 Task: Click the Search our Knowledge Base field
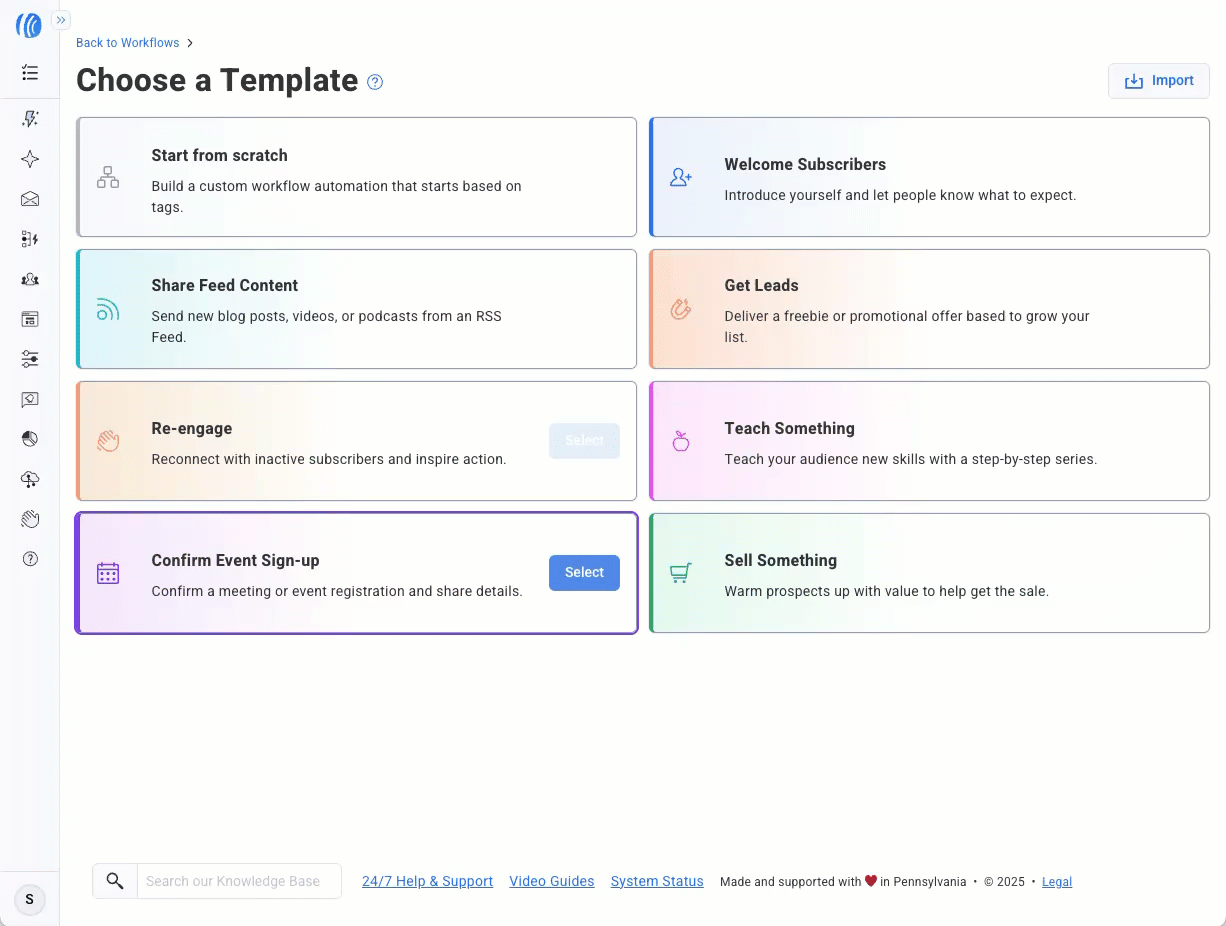click(238, 881)
